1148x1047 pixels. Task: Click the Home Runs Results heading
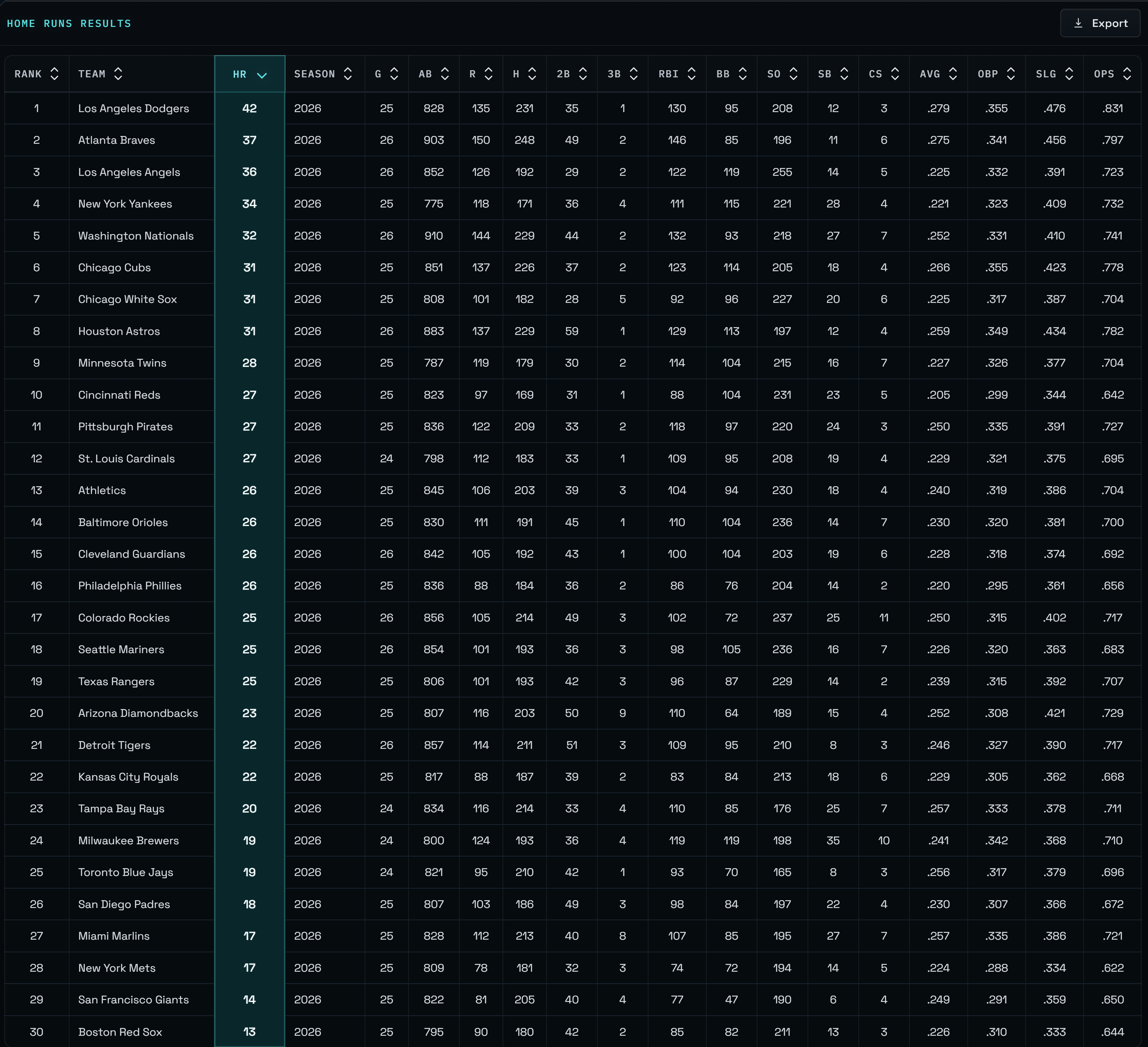(69, 24)
